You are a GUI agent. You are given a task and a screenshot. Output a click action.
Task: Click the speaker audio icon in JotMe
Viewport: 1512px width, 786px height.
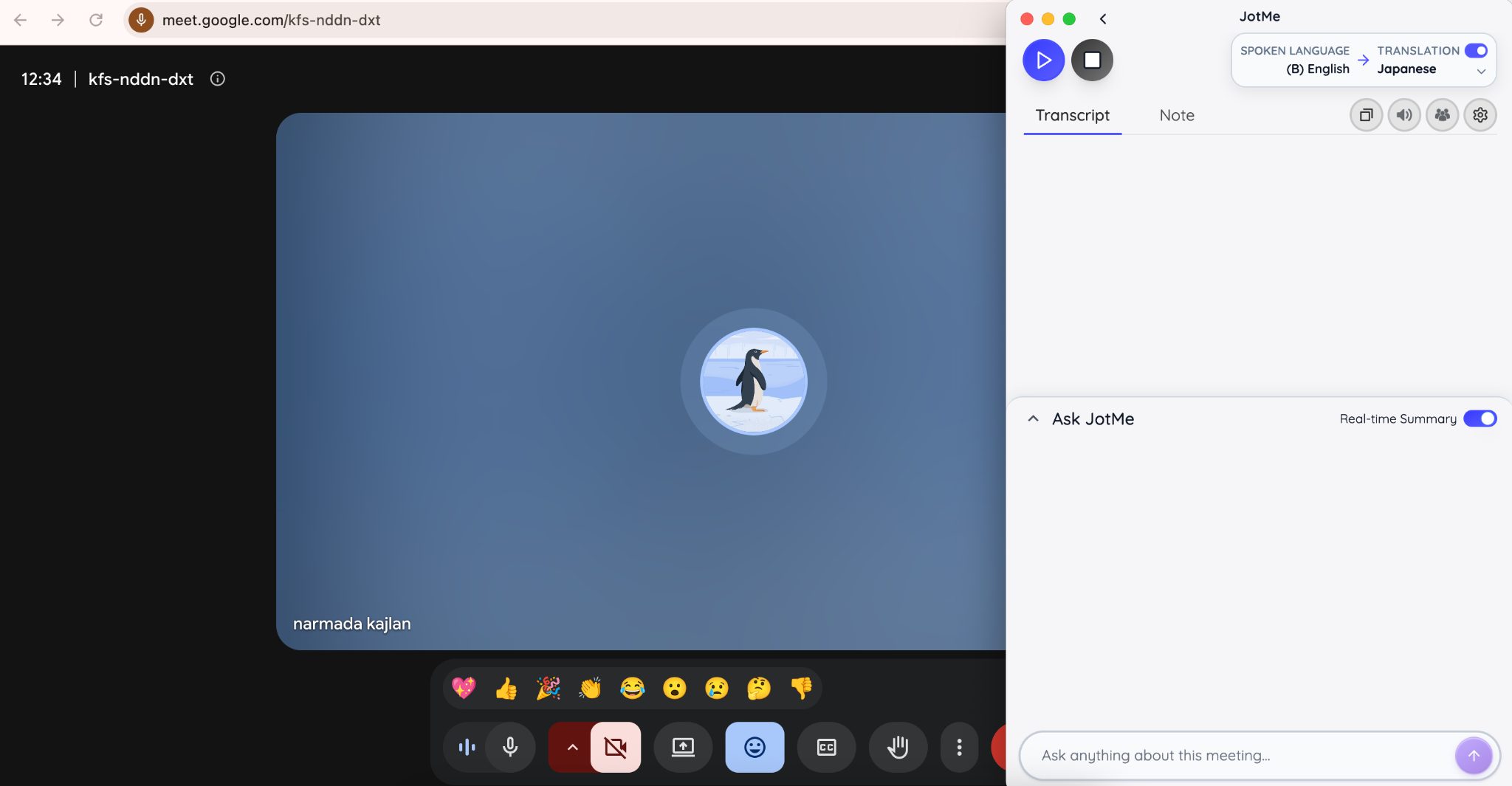(x=1404, y=115)
